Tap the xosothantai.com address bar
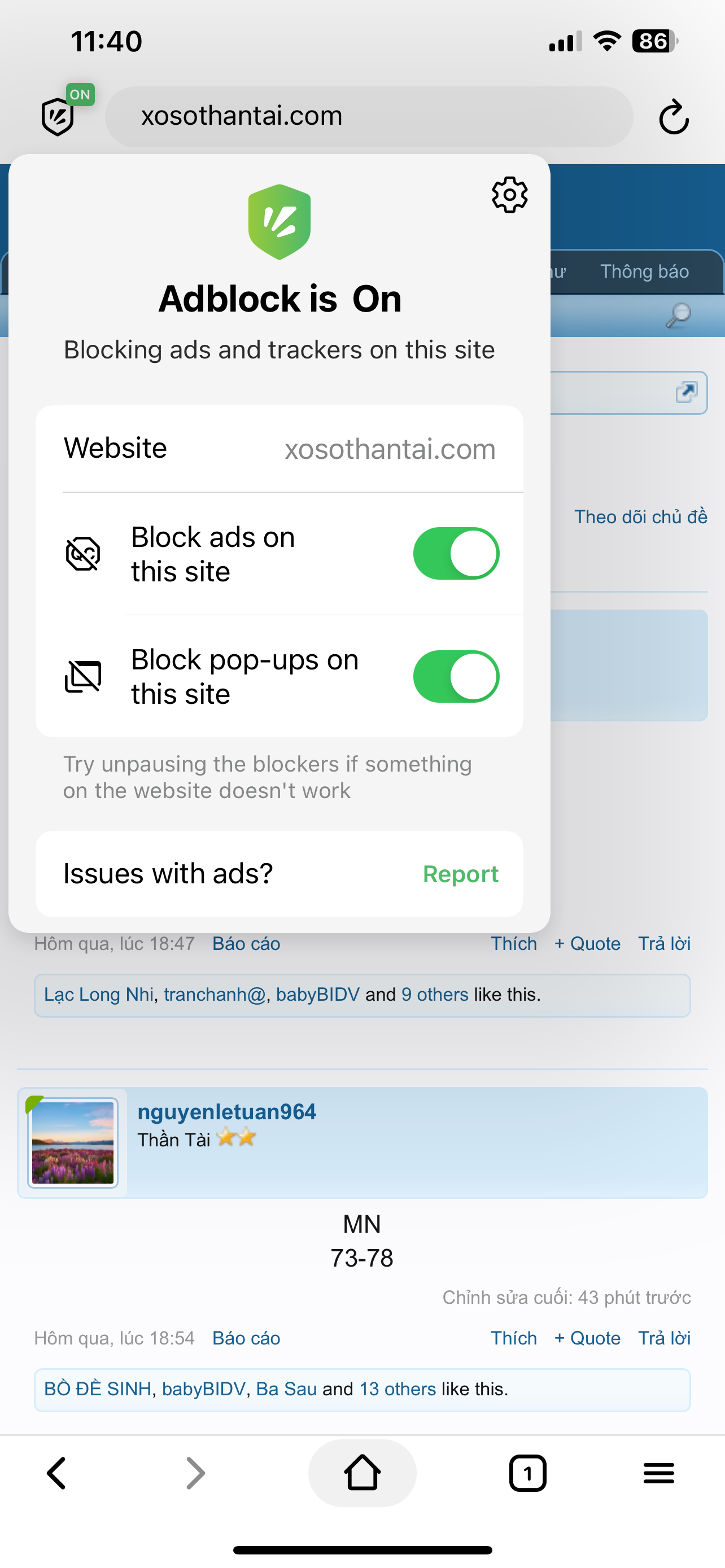This screenshot has height=1568, width=725. (x=369, y=116)
